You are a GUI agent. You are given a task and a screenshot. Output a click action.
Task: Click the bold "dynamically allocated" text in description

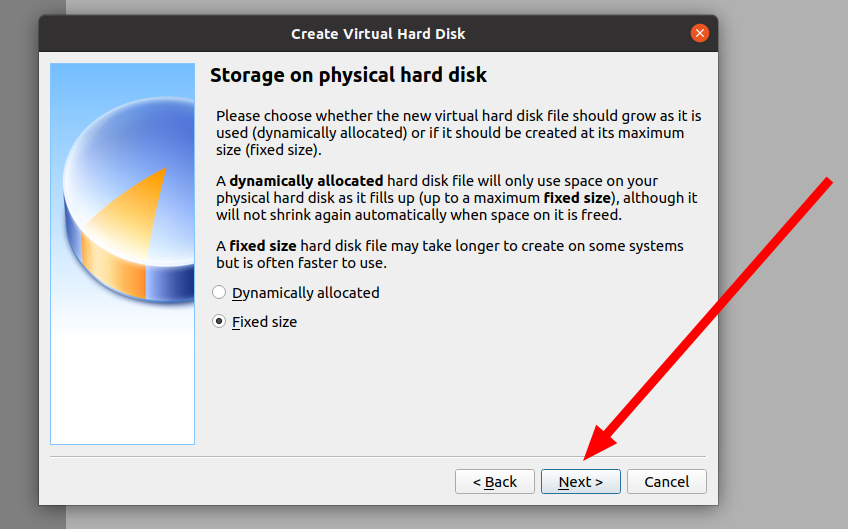pos(306,181)
